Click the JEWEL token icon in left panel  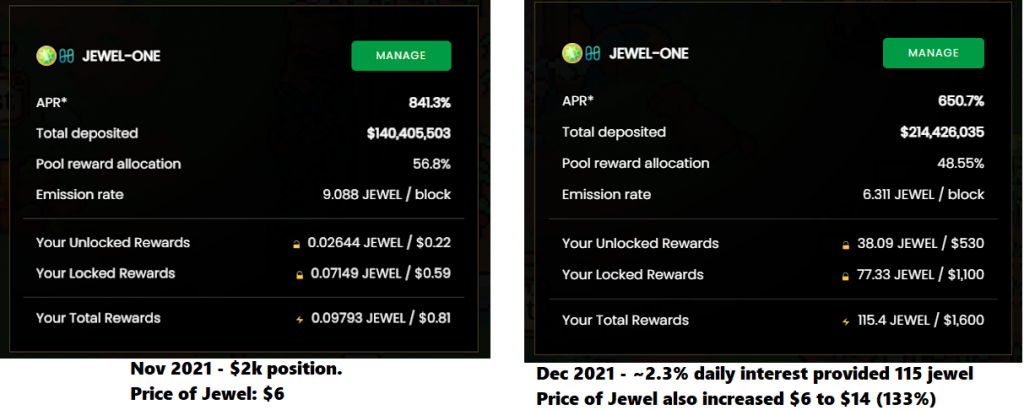click(x=45, y=56)
